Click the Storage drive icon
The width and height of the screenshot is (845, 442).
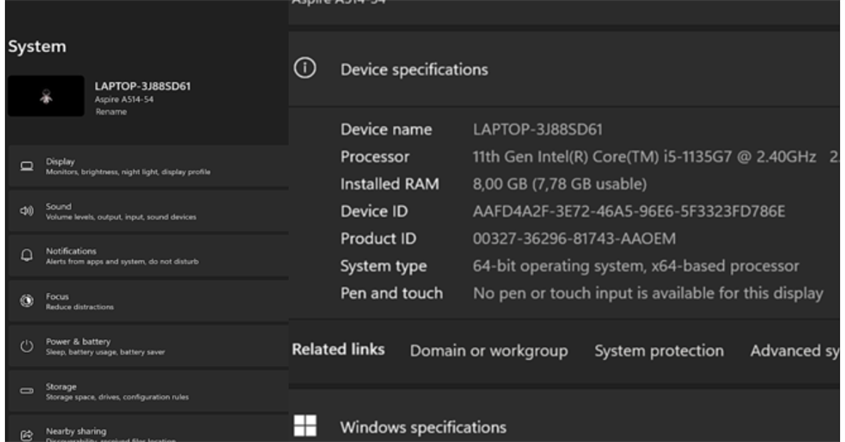27,391
